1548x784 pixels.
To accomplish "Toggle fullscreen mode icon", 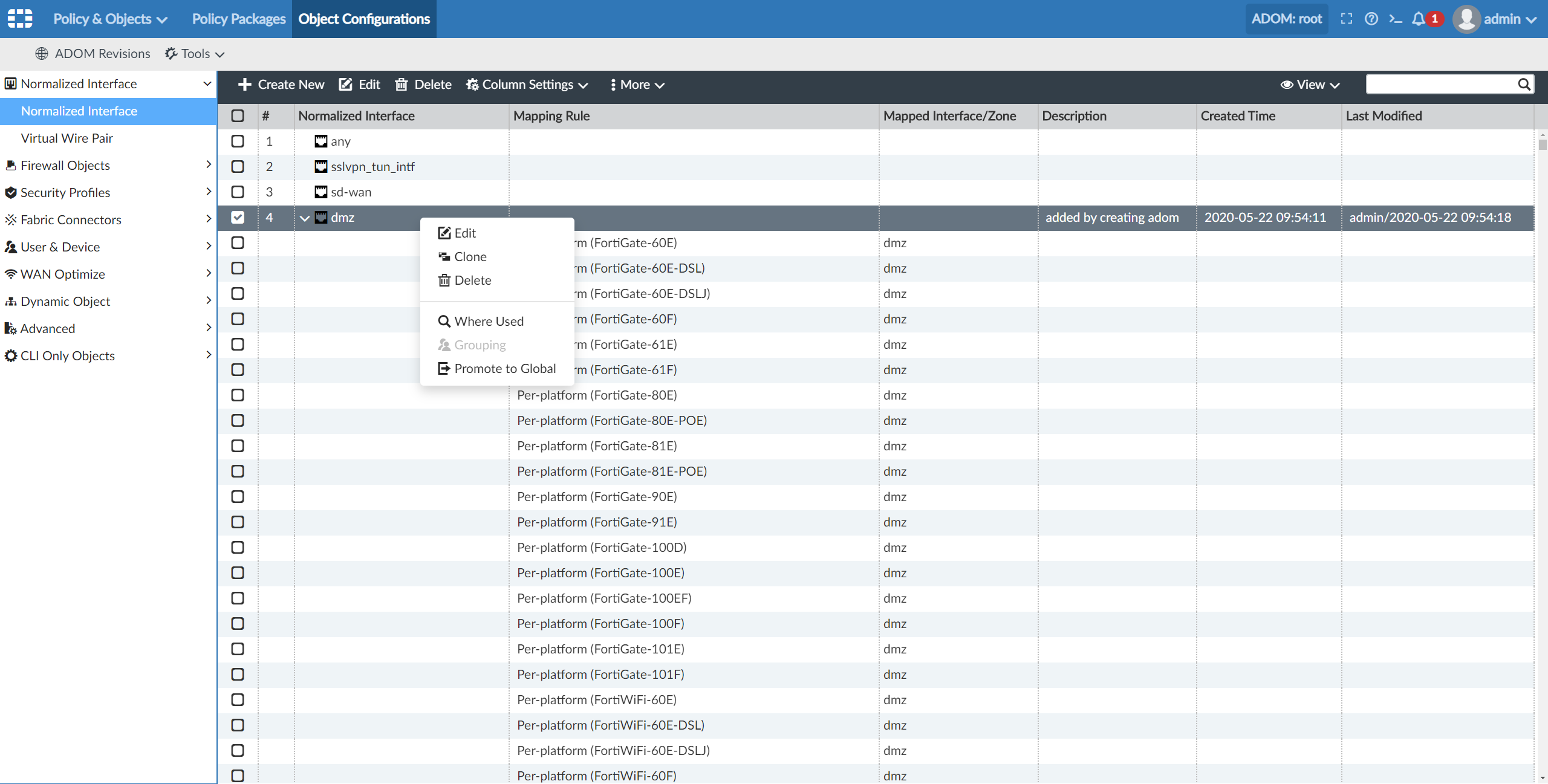I will click(x=1346, y=19).
